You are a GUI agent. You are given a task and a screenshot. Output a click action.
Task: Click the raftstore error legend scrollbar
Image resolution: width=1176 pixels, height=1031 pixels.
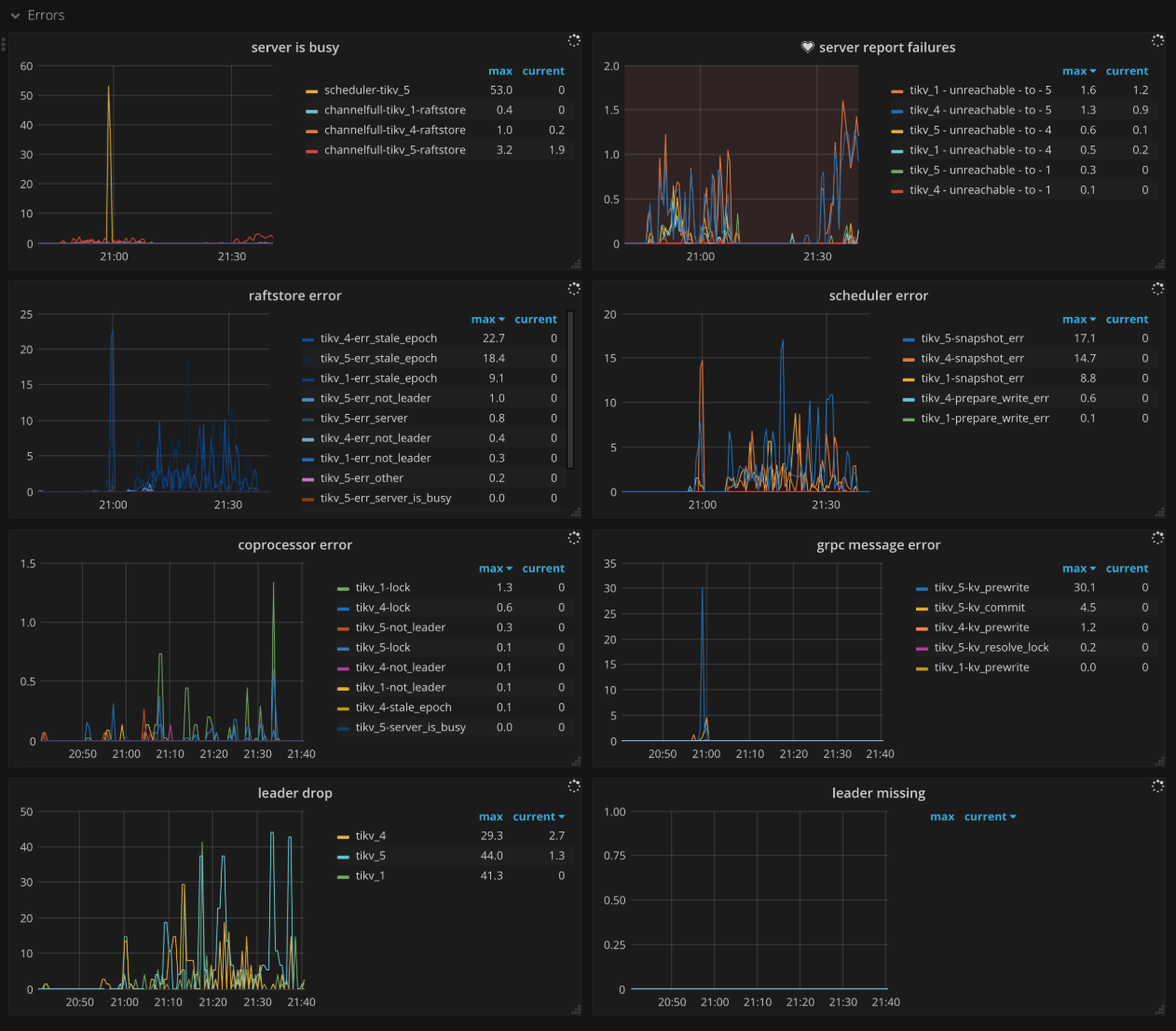[569, 390]
